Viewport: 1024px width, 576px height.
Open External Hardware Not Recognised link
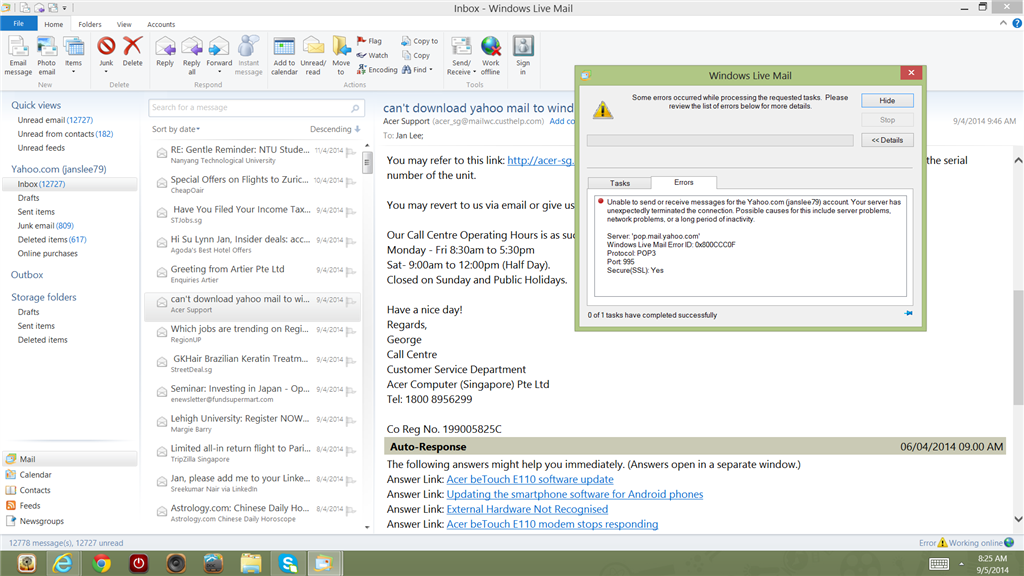527,509
